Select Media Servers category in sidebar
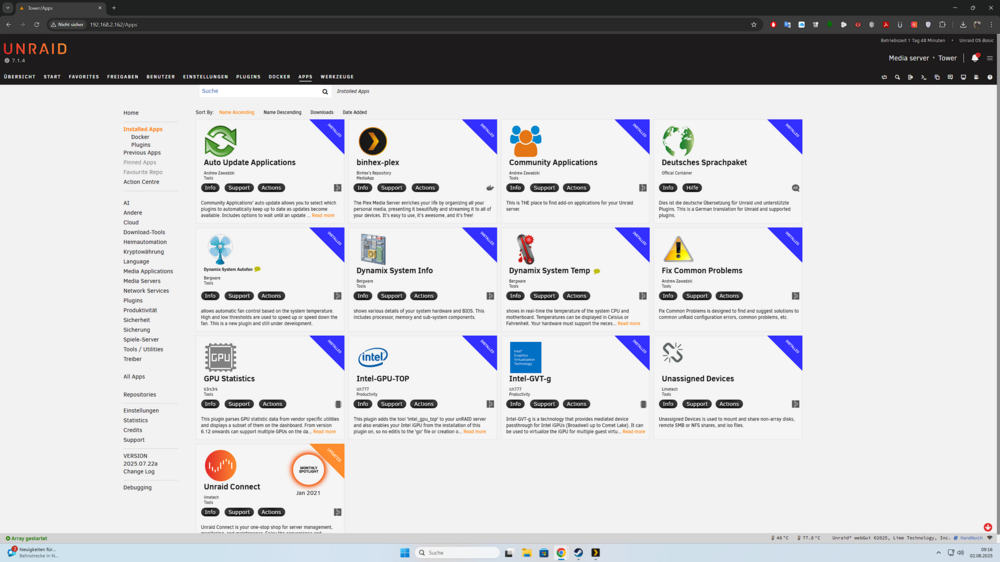1000x562 pixels. pos(142,281)
